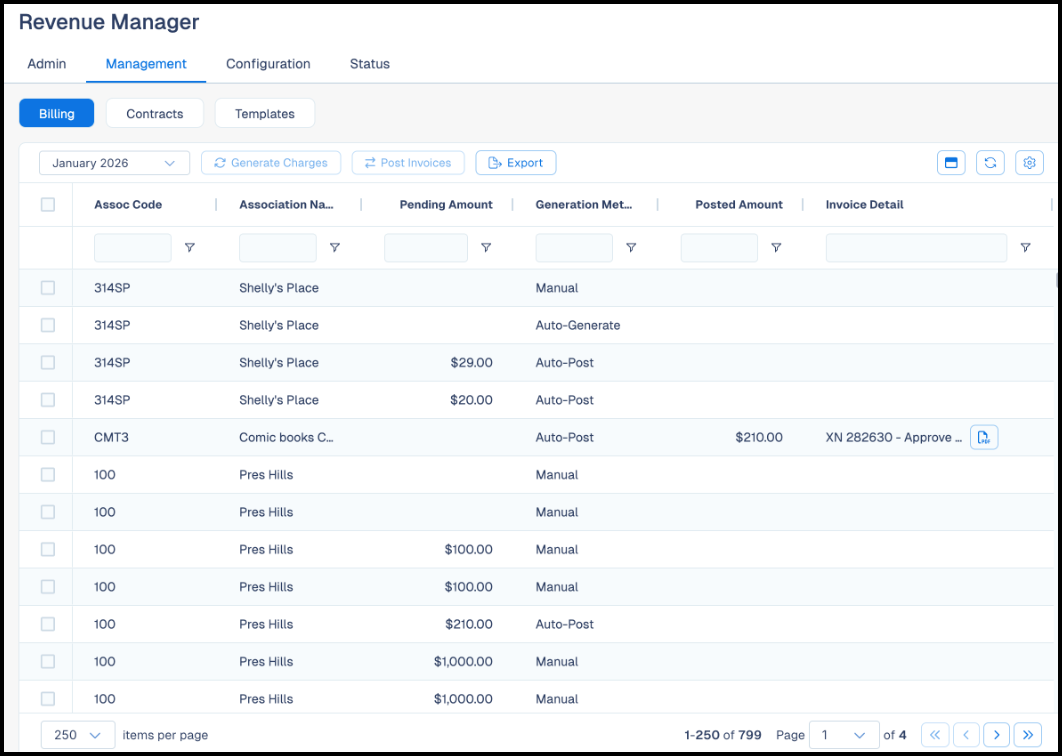
Task: Click the refresh grid icon button
Action: pos(990,163)
